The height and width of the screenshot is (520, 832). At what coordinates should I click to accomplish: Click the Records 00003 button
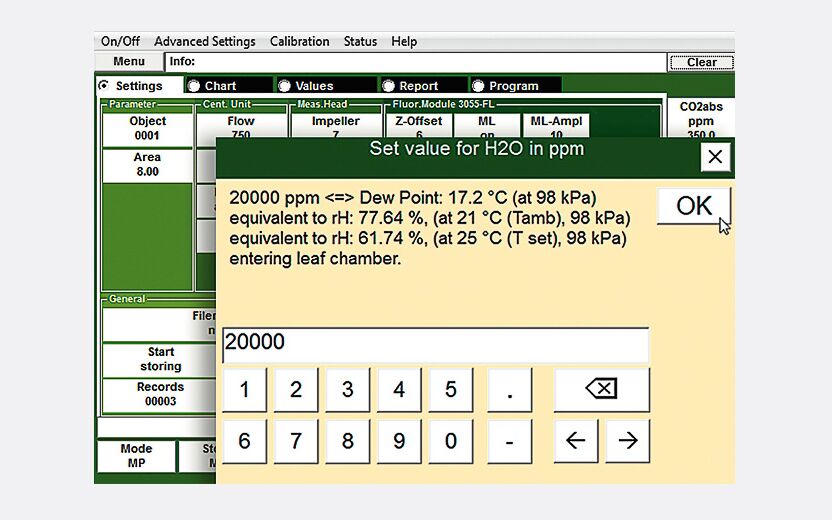click(x=159, y=394)
